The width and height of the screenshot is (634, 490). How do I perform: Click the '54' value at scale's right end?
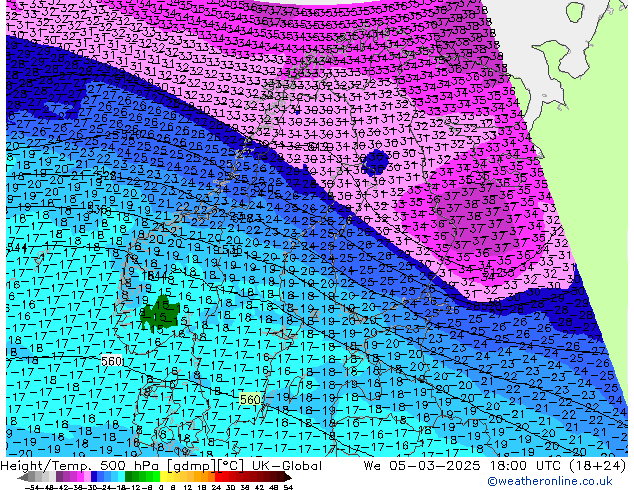[x=288, y=487]
